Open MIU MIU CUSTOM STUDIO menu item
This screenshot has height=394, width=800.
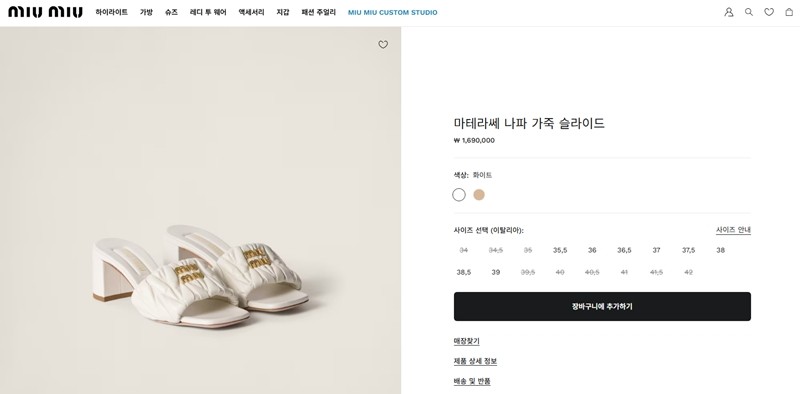[x=392, y=12]
